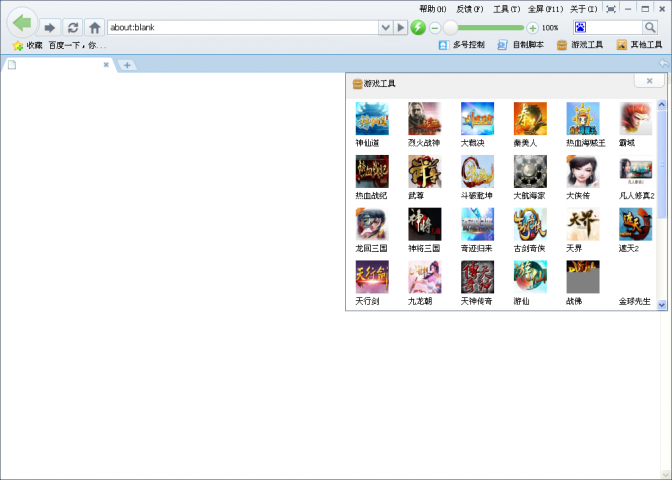Click 其他工具 toolbar button
This screenshot has height=480, width=672.
[639, 45]
